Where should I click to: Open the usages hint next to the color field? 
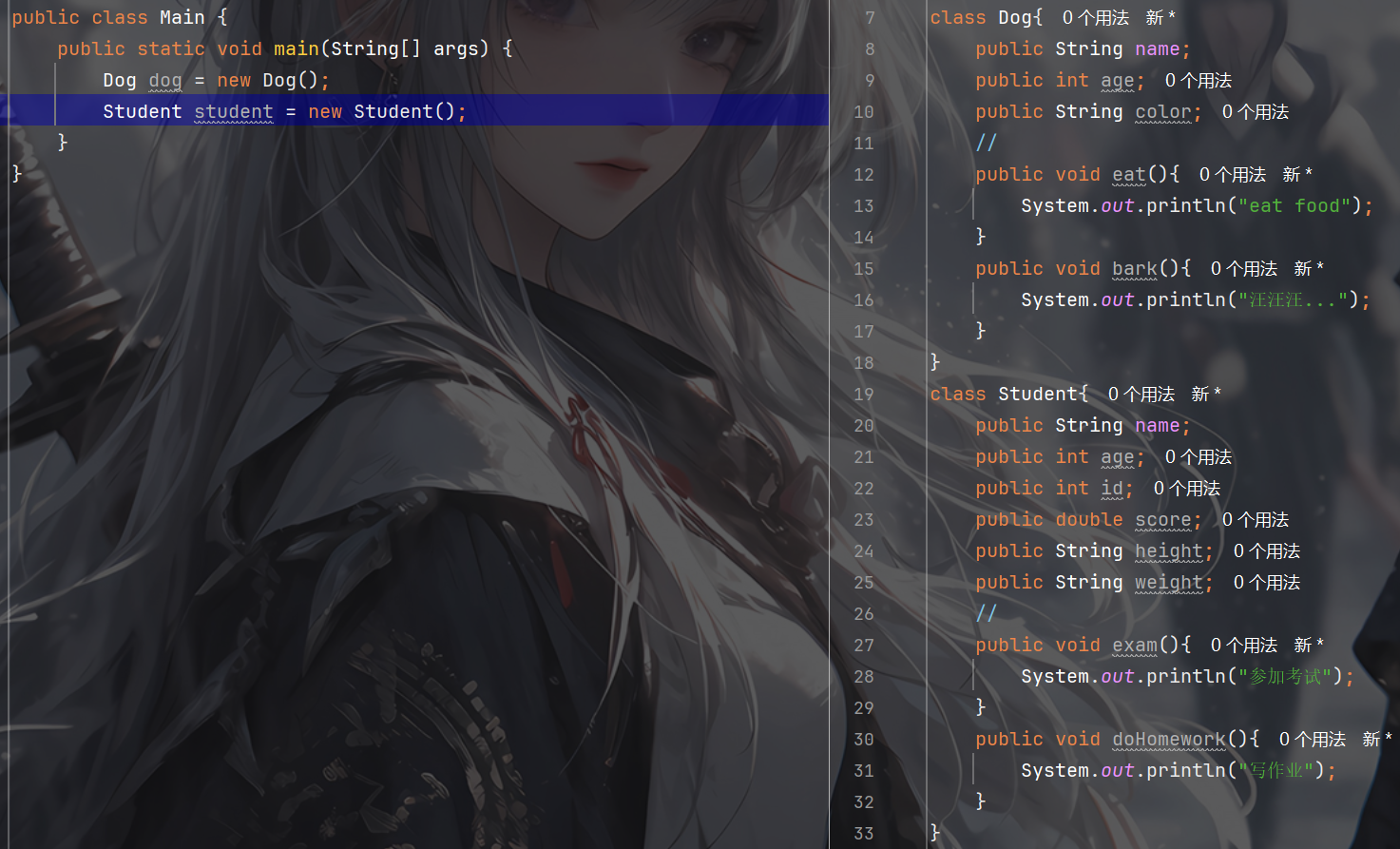pyautogui.click(x=1256, y=111)
